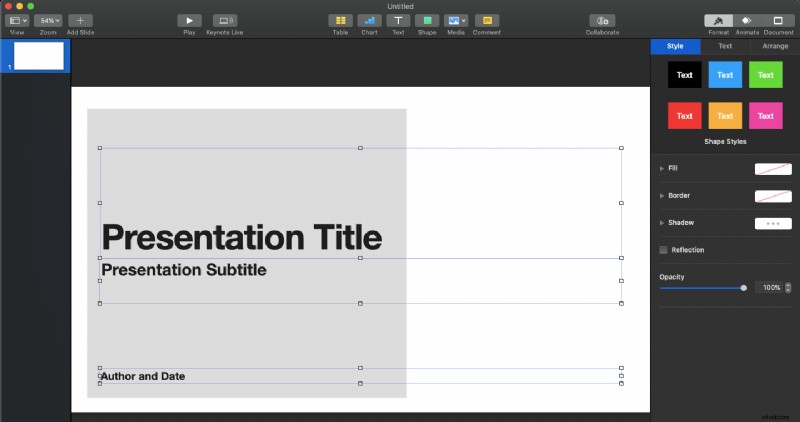Apply the orange Text shape style
Viewport: 800px width, 422px height.
click(x=725, y=115)
